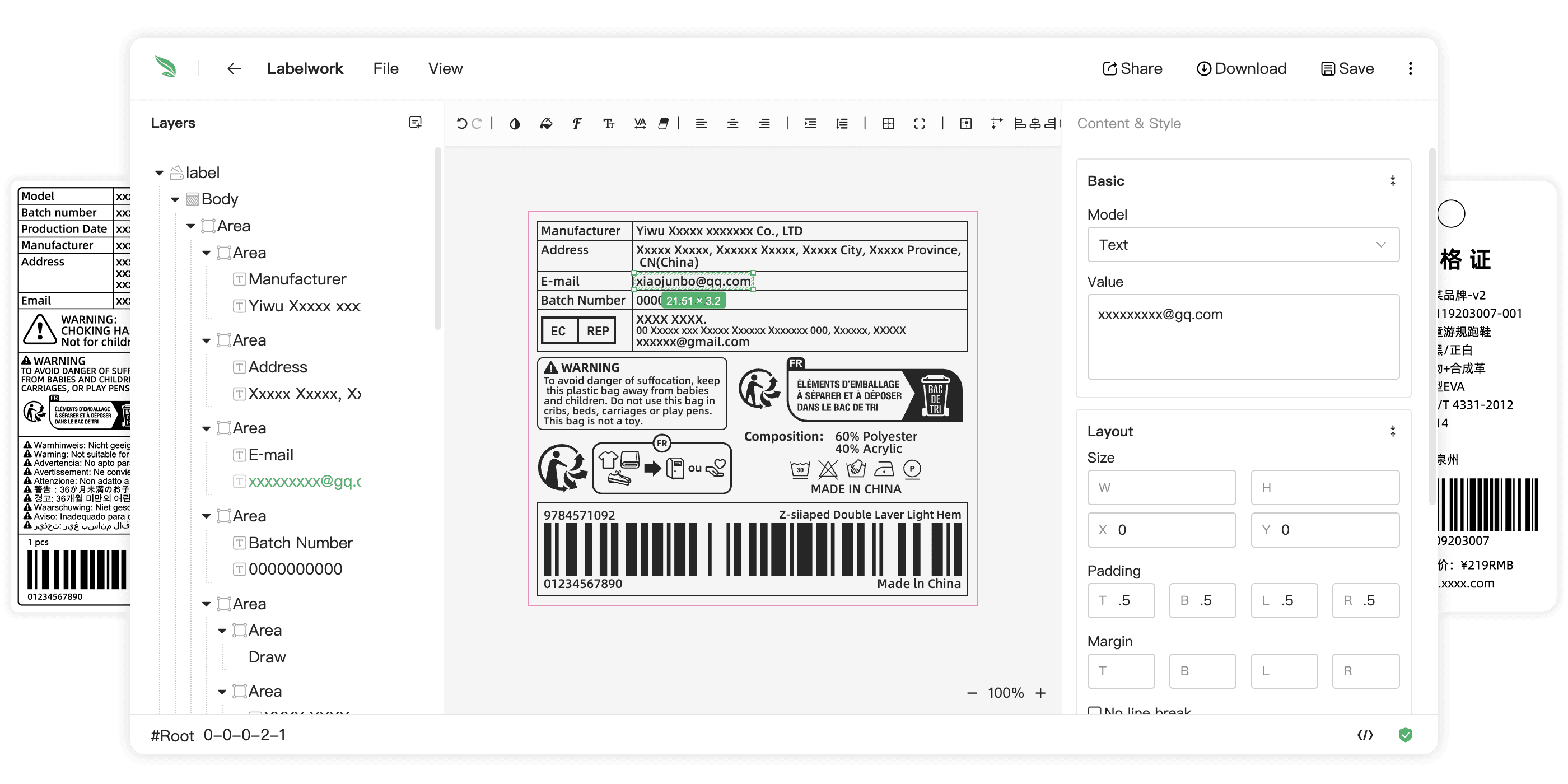Screen dimensions: 1568x784
Task: Click the zoom in plus button
Action: tap(1040, 693)
